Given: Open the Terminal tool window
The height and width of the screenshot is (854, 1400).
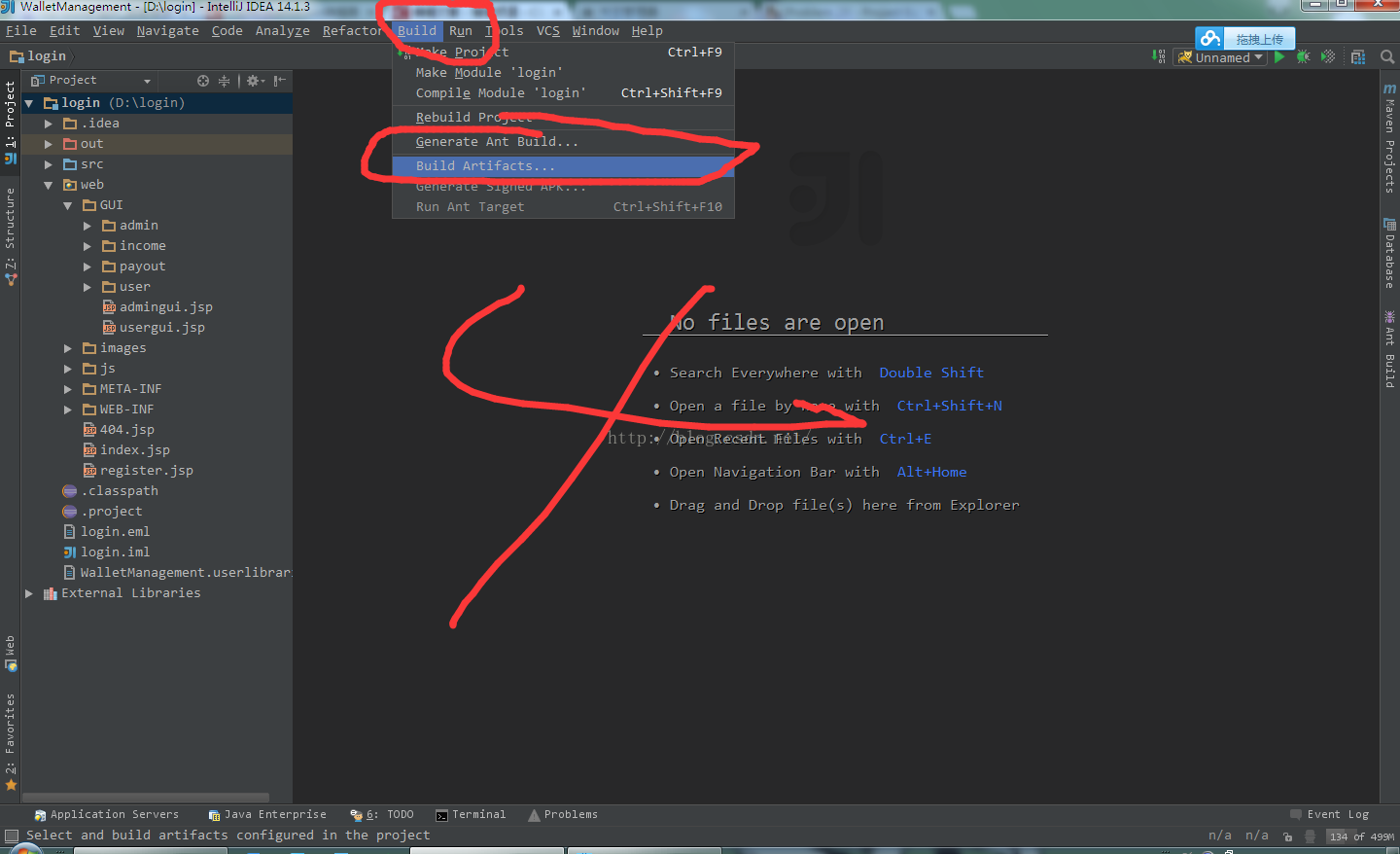Looking at the screenshot, I should (471, 815).
